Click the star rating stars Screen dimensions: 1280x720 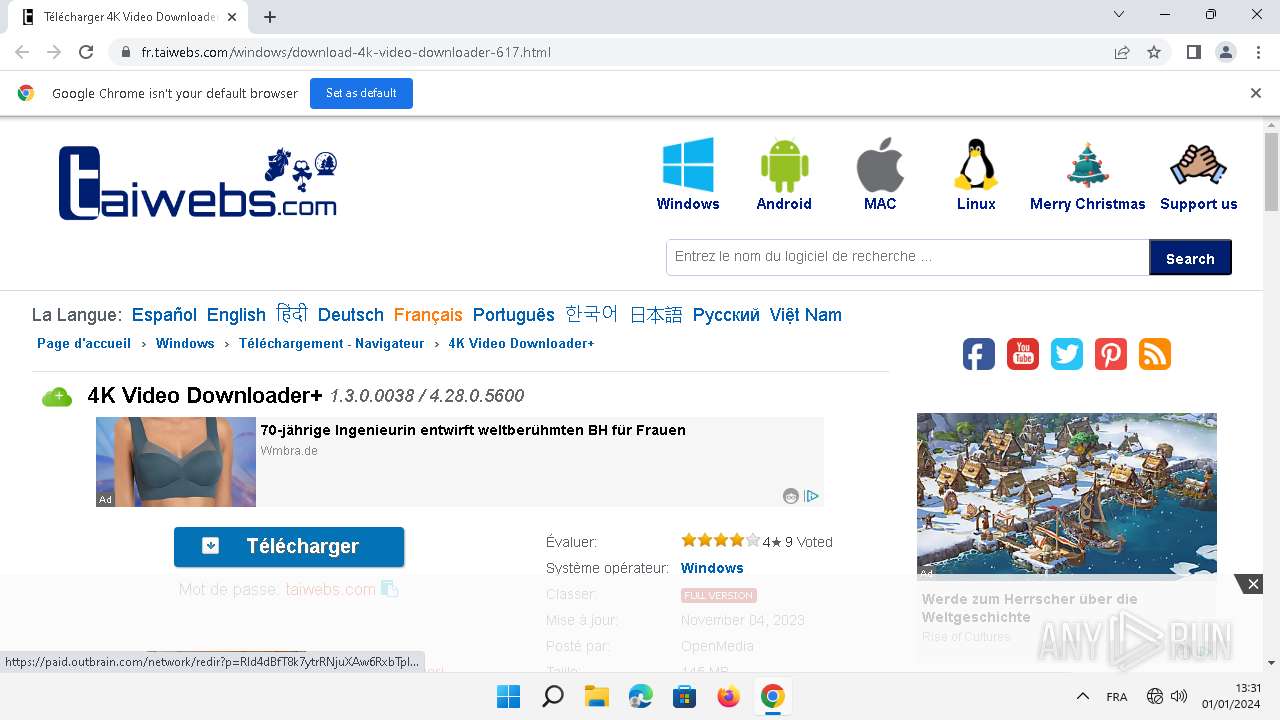720,541
